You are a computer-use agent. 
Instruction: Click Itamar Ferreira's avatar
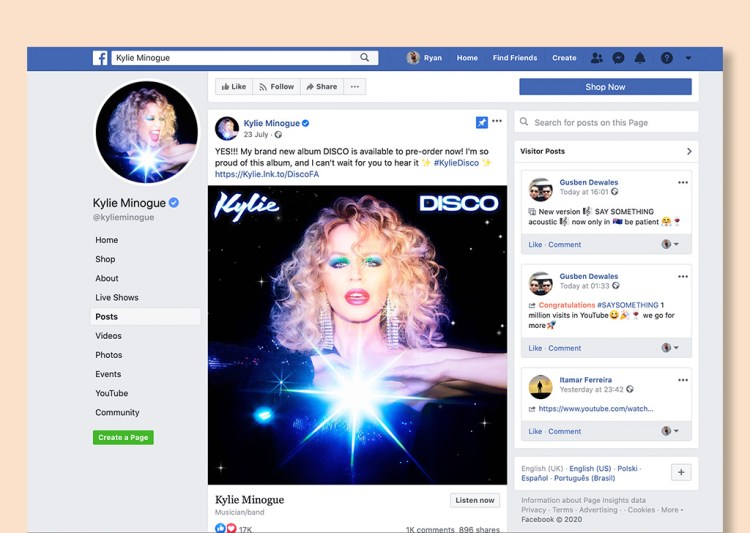click(540, 387)
